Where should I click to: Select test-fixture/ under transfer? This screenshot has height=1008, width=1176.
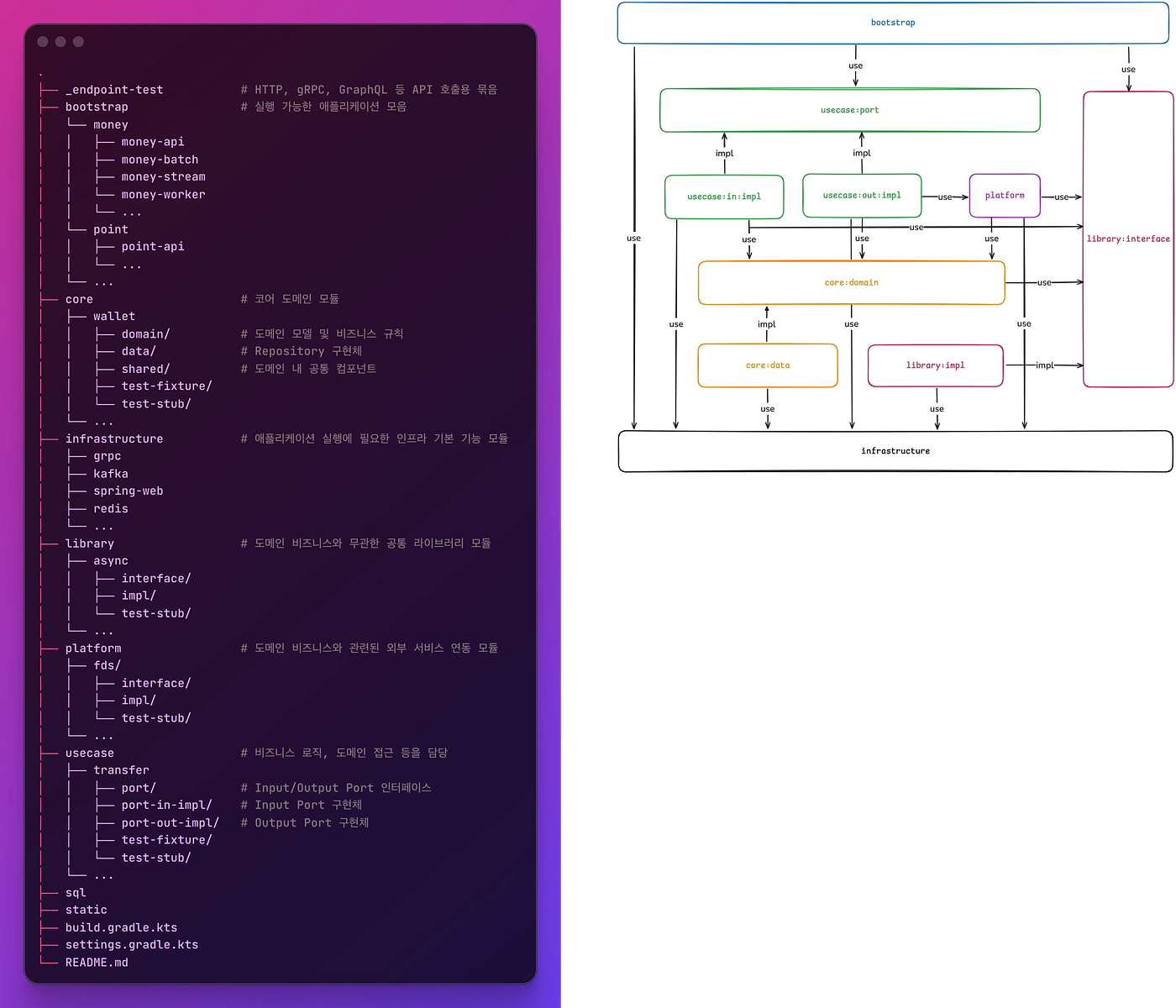coord(166,840)
